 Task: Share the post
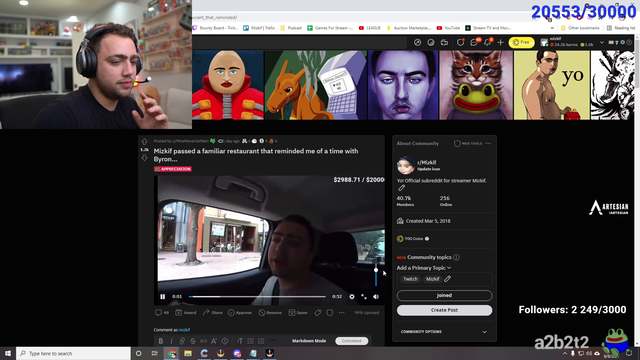213,313
